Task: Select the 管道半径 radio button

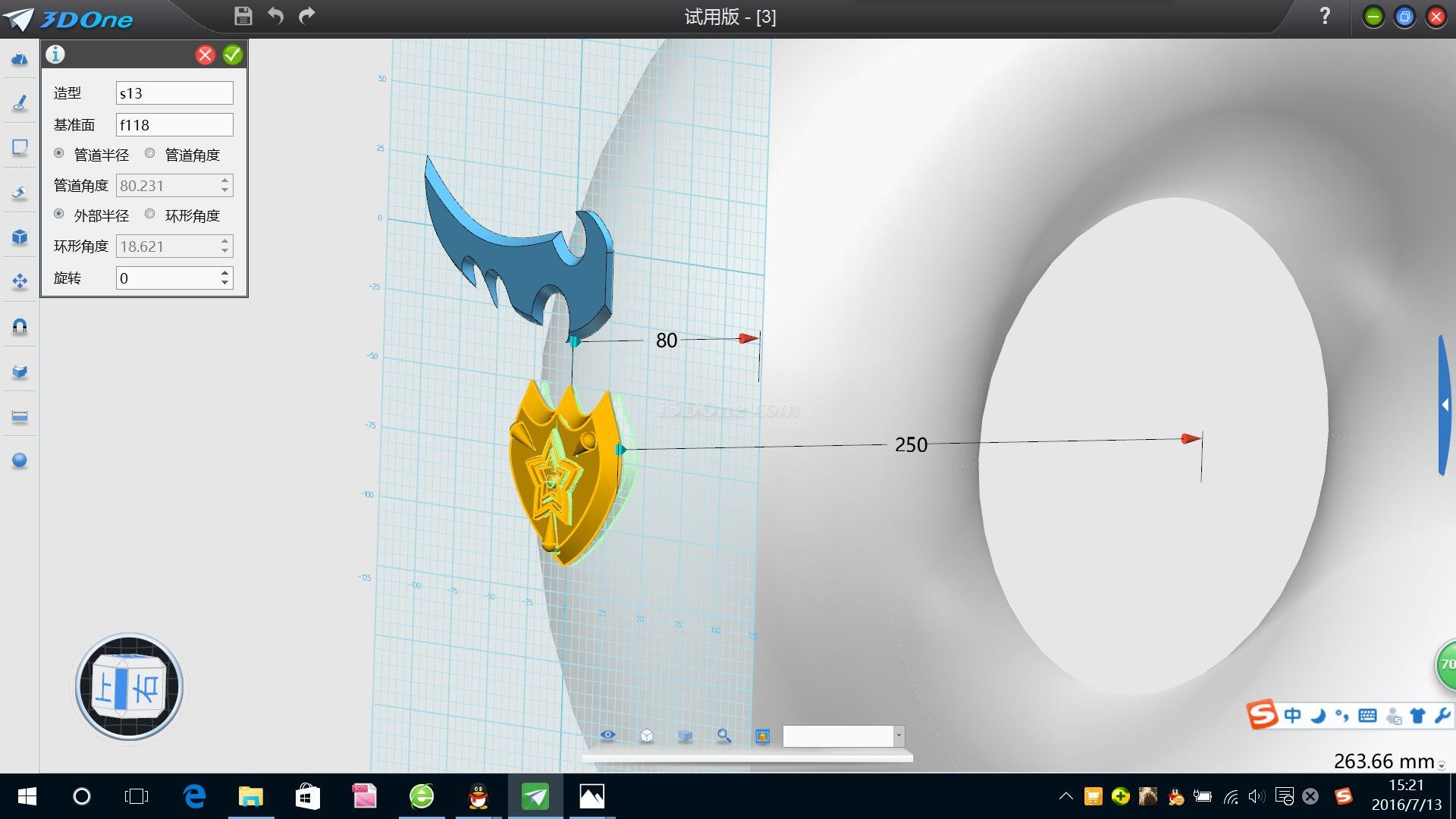Action: 59,154
